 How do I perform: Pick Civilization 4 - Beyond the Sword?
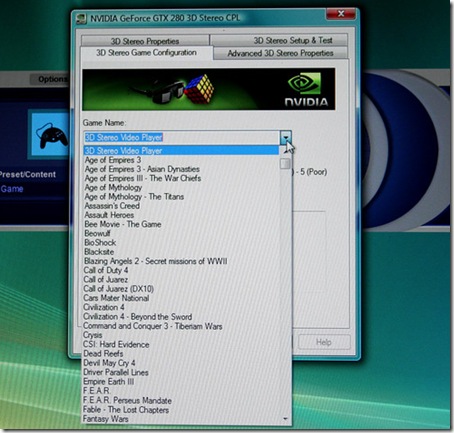point(181,317)
